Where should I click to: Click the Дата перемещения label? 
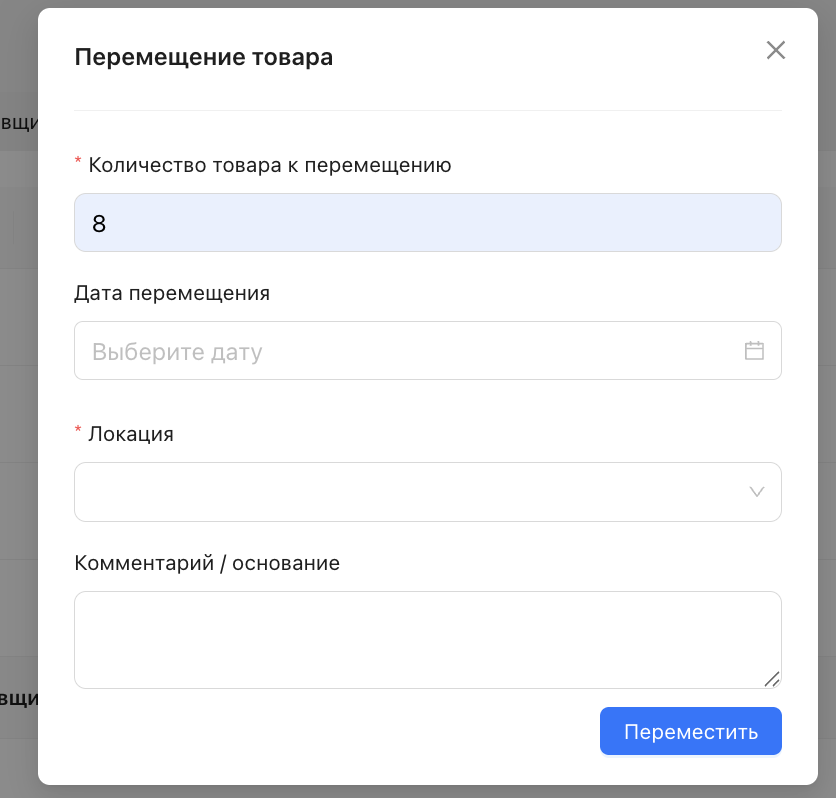tap(172, 293)
